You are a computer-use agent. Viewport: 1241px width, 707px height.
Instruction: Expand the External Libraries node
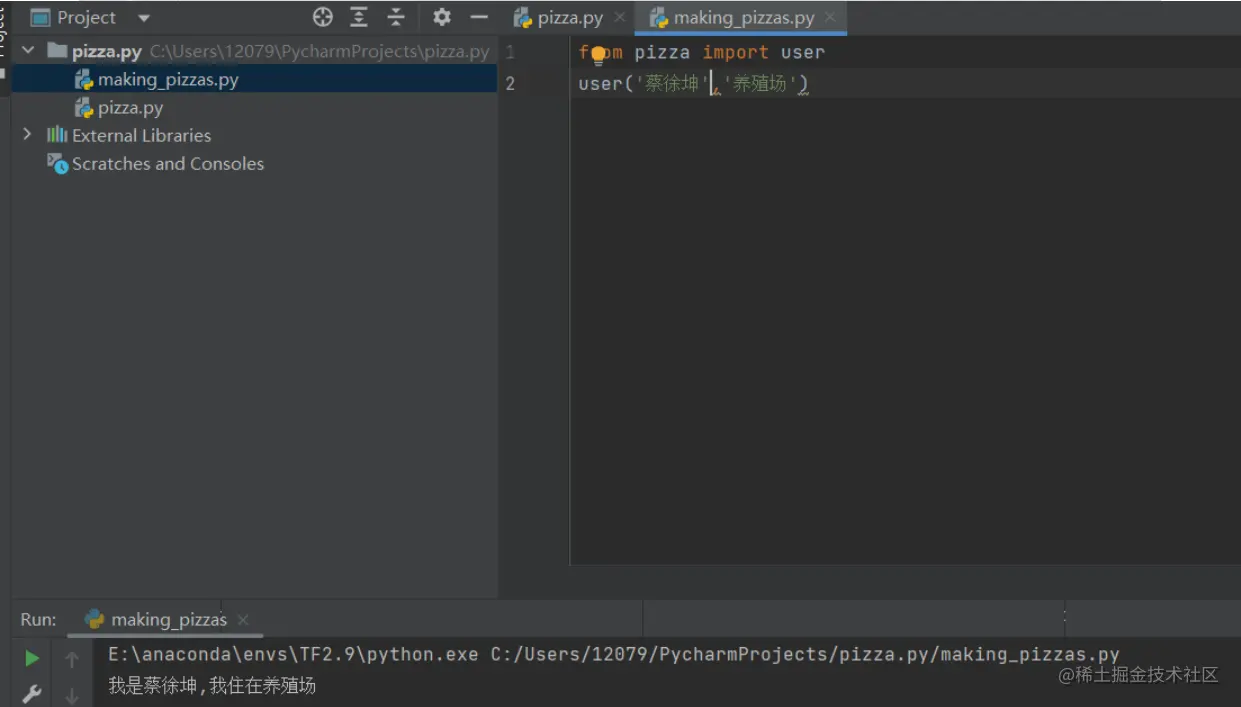(27, 134)
